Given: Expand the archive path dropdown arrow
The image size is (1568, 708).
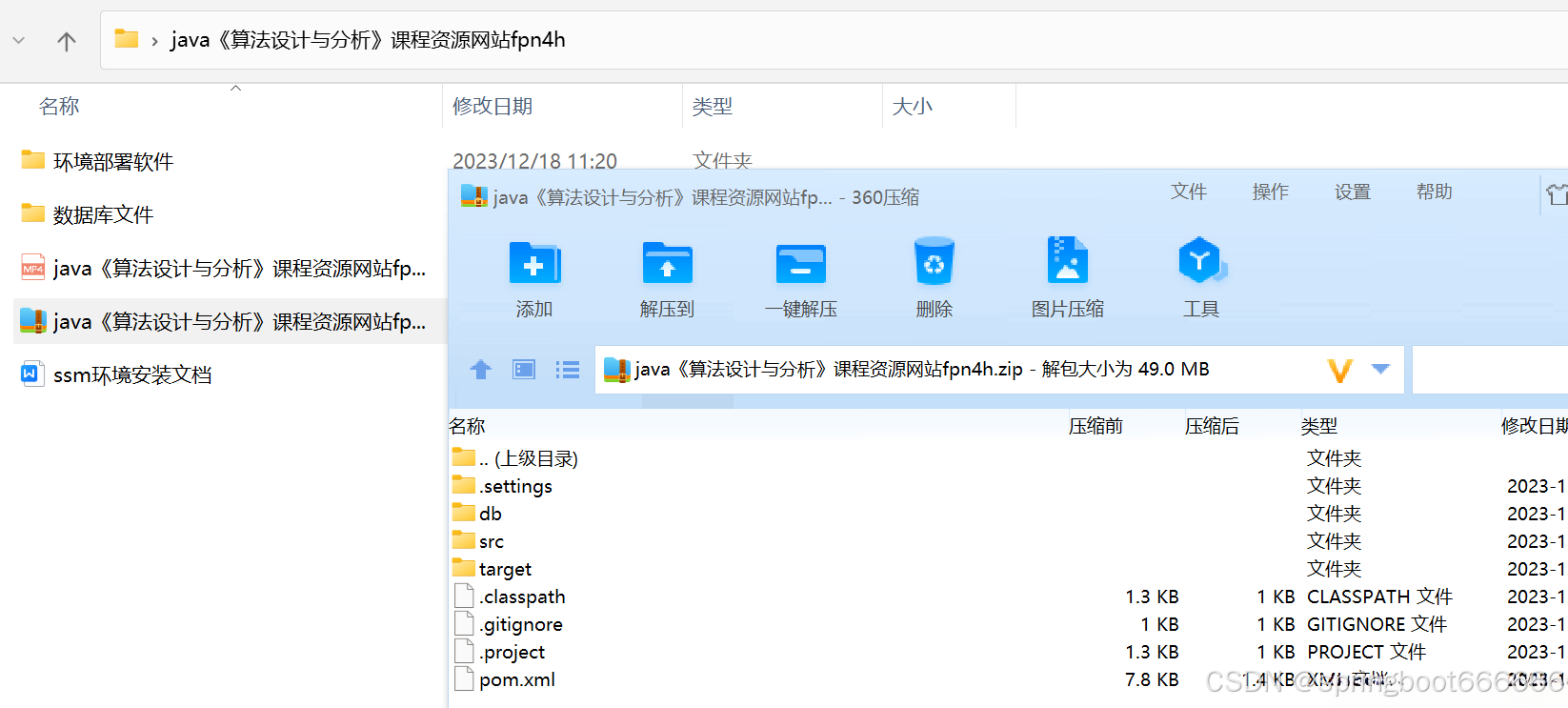Looking at the screenshot, I should coord(1380,369).
